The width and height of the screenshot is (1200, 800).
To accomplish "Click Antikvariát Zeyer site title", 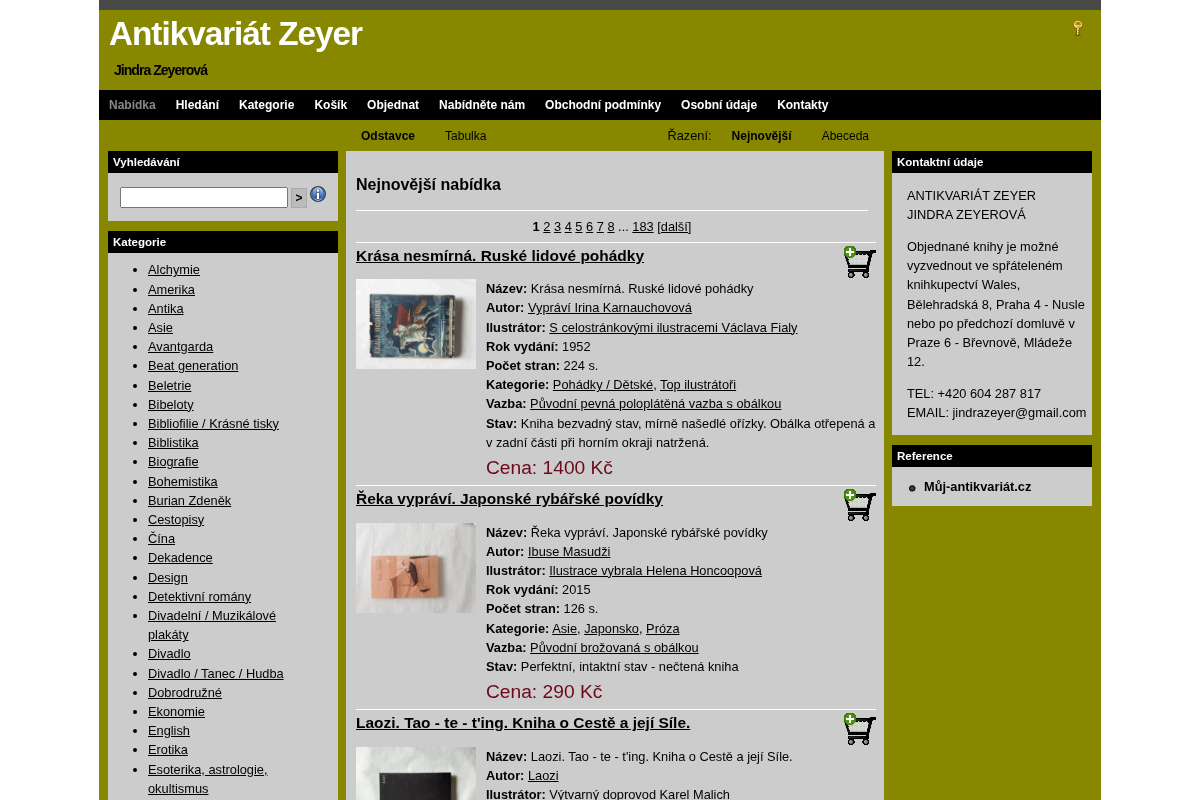I will 236,34.
